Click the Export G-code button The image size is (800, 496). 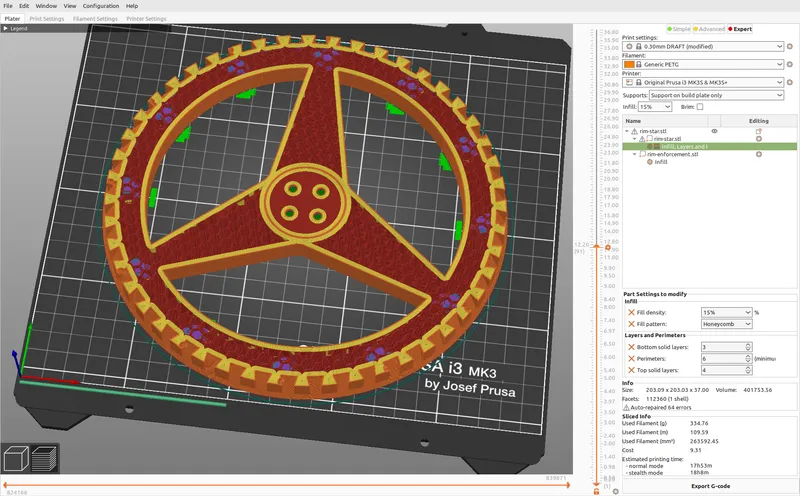point(710,486)
